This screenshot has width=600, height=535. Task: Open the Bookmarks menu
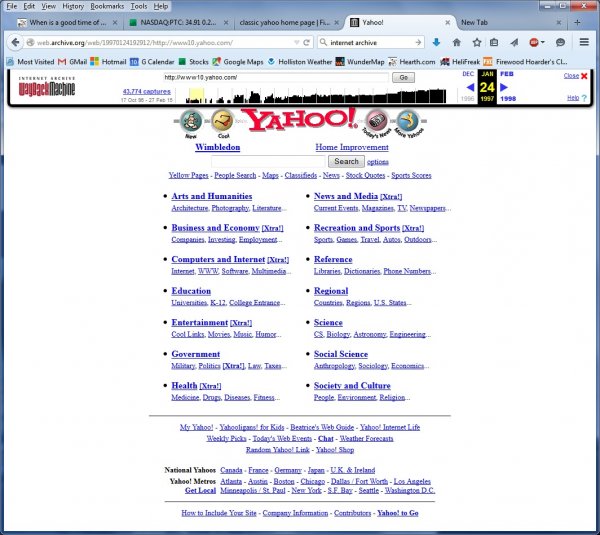[x=107, y=6]
